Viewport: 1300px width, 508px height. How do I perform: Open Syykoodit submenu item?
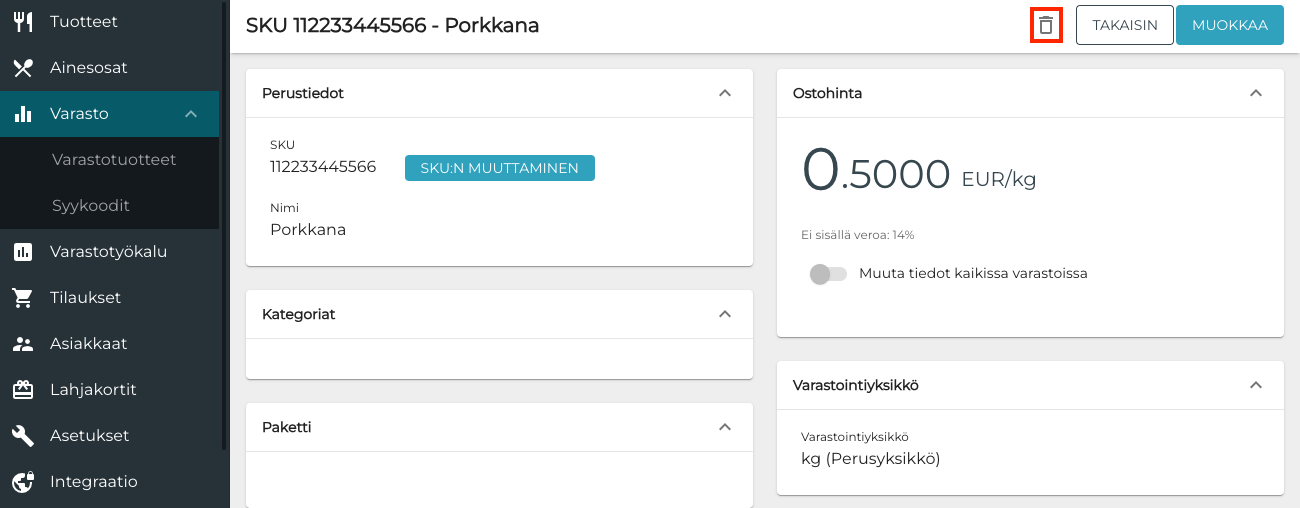tap(91, 206)
